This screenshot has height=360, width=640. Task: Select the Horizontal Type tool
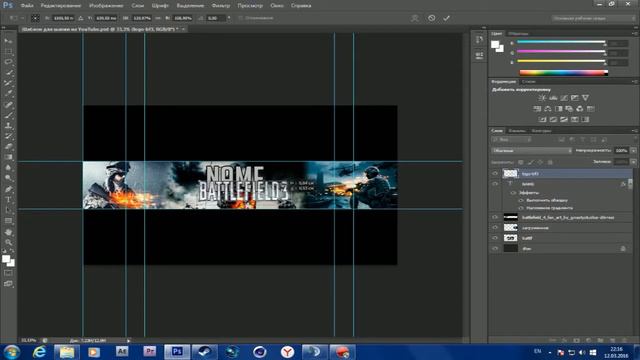pos(8,200)
